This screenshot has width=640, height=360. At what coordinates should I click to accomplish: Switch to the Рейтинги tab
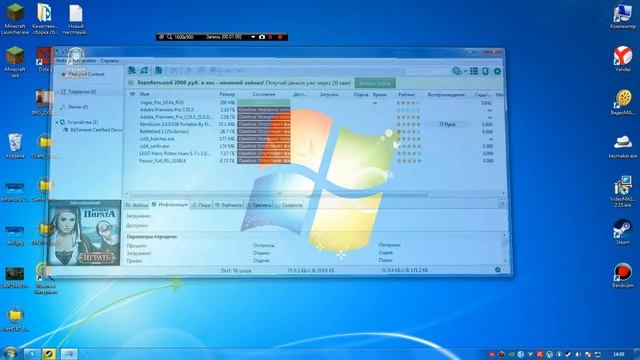228,205
